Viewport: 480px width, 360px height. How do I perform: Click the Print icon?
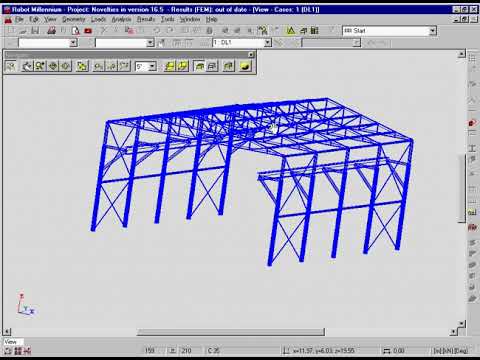[x=51, y=31]
